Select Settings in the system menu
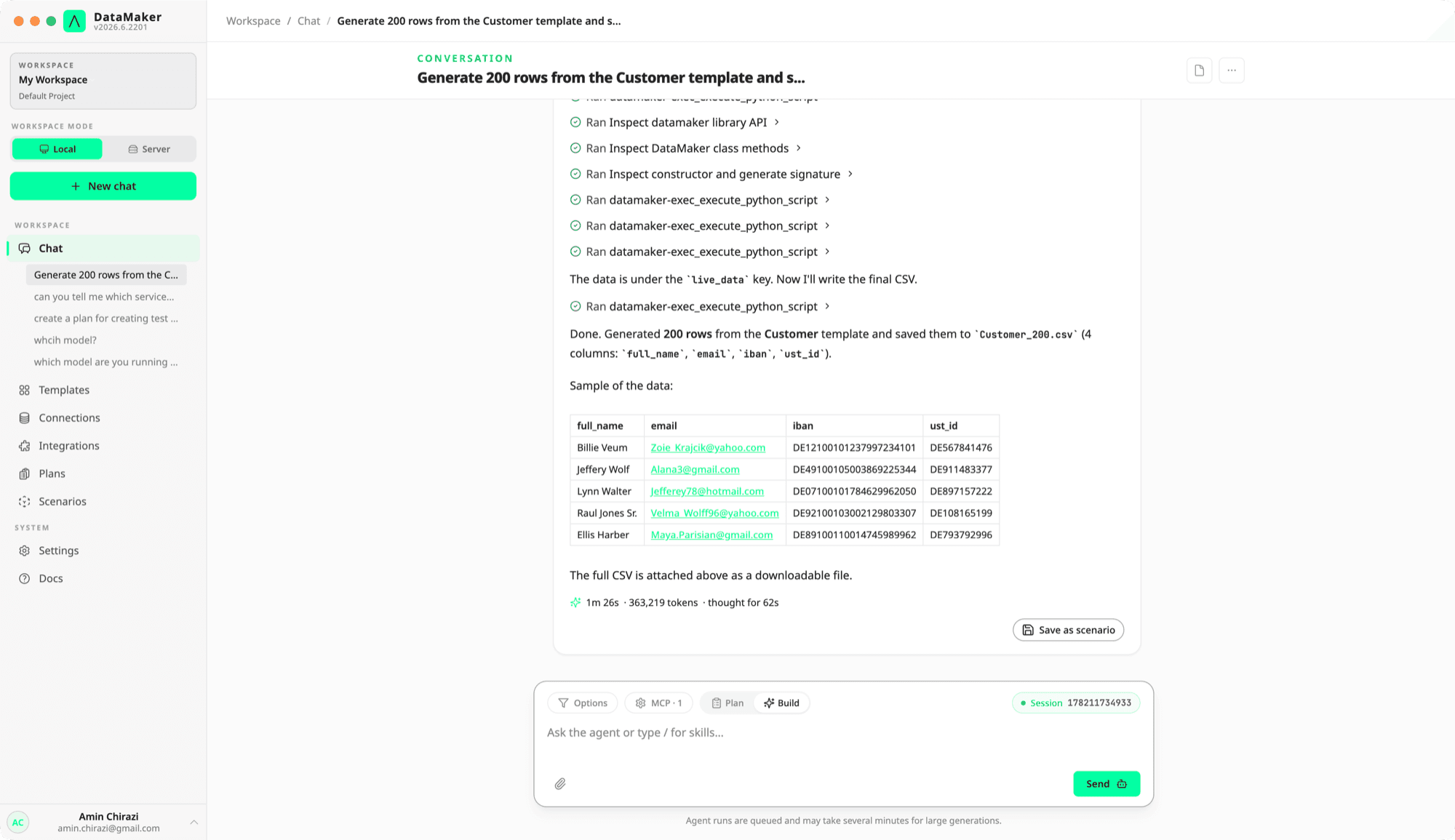This screenshot has height=840, width=1455. pos(59,551)
